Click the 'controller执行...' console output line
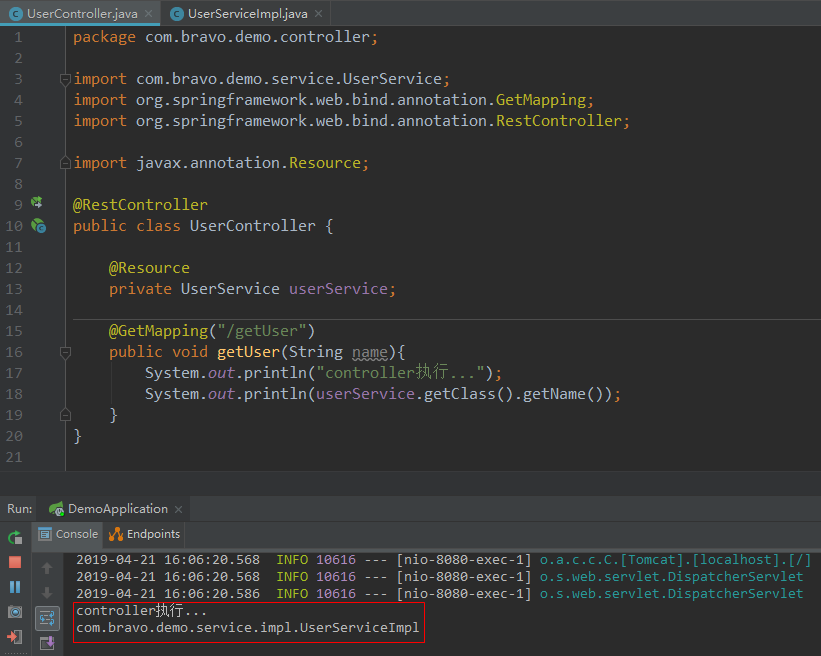Viewport: 821px width, 656px height. 141,610
